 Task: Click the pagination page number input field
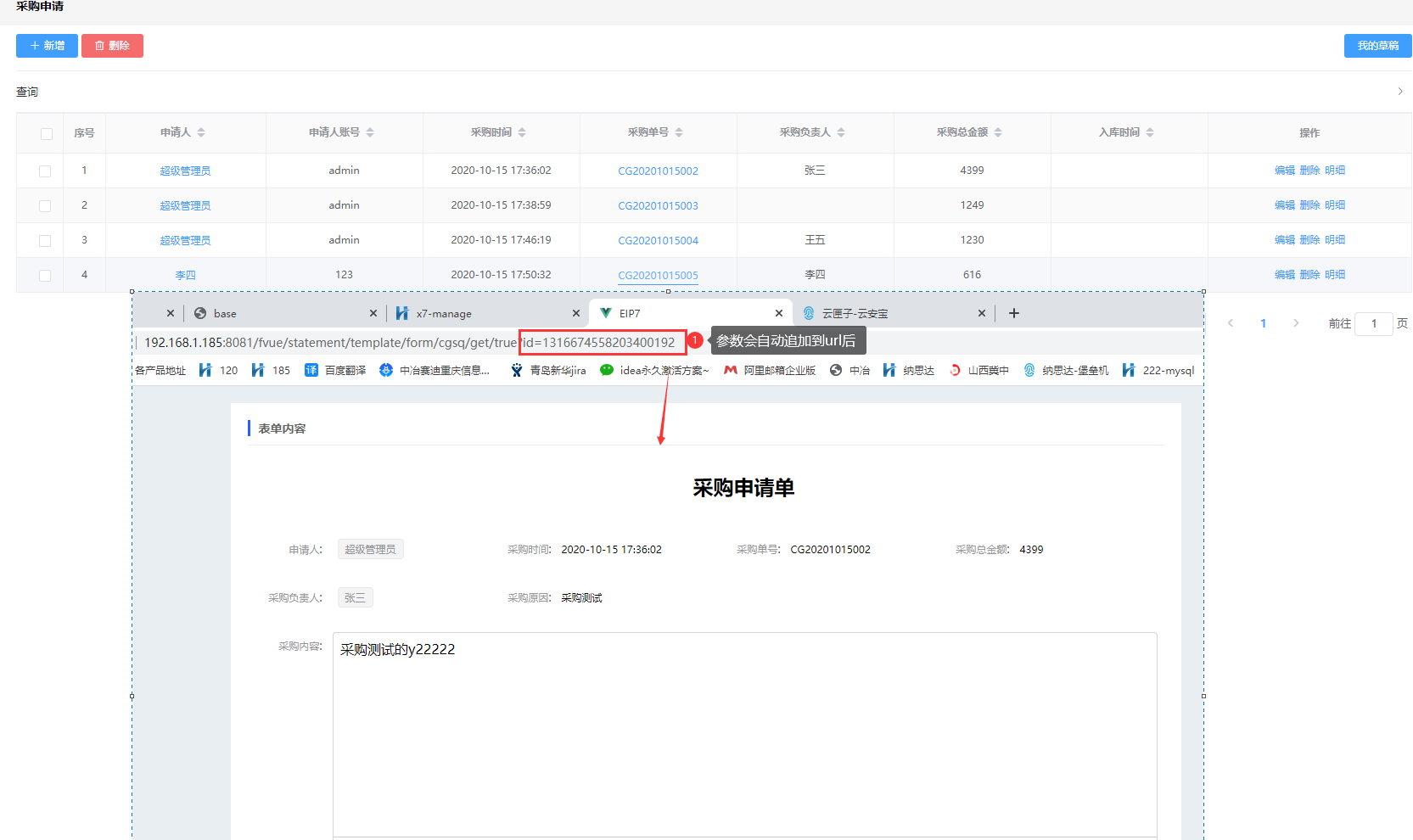coord(1373,324)
